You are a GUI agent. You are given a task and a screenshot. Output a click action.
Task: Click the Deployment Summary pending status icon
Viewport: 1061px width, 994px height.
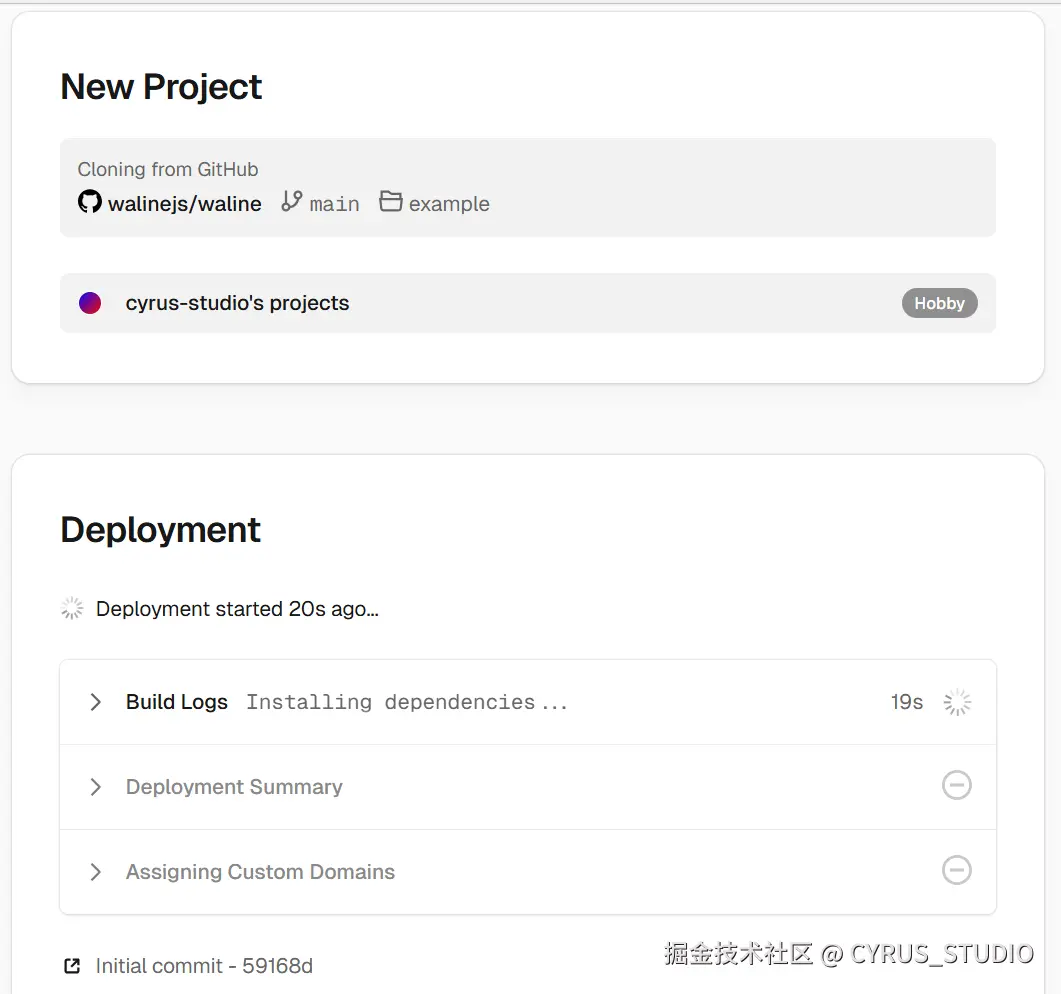(x=957, y=785)
